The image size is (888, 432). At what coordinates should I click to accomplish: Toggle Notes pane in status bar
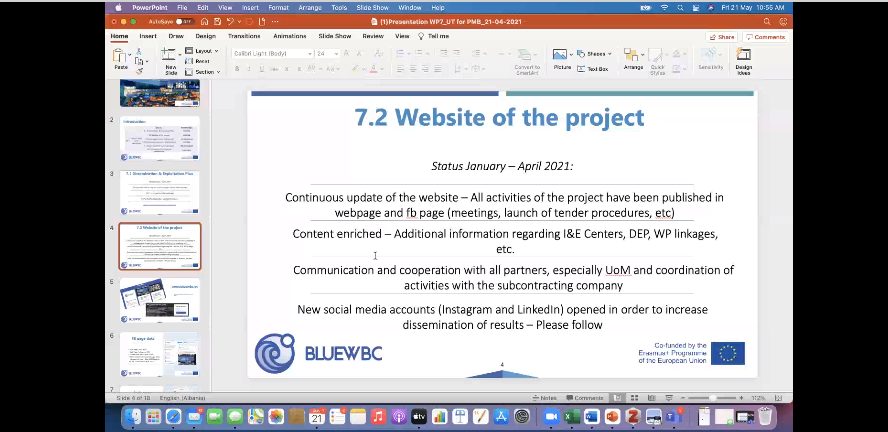point(545,397)
